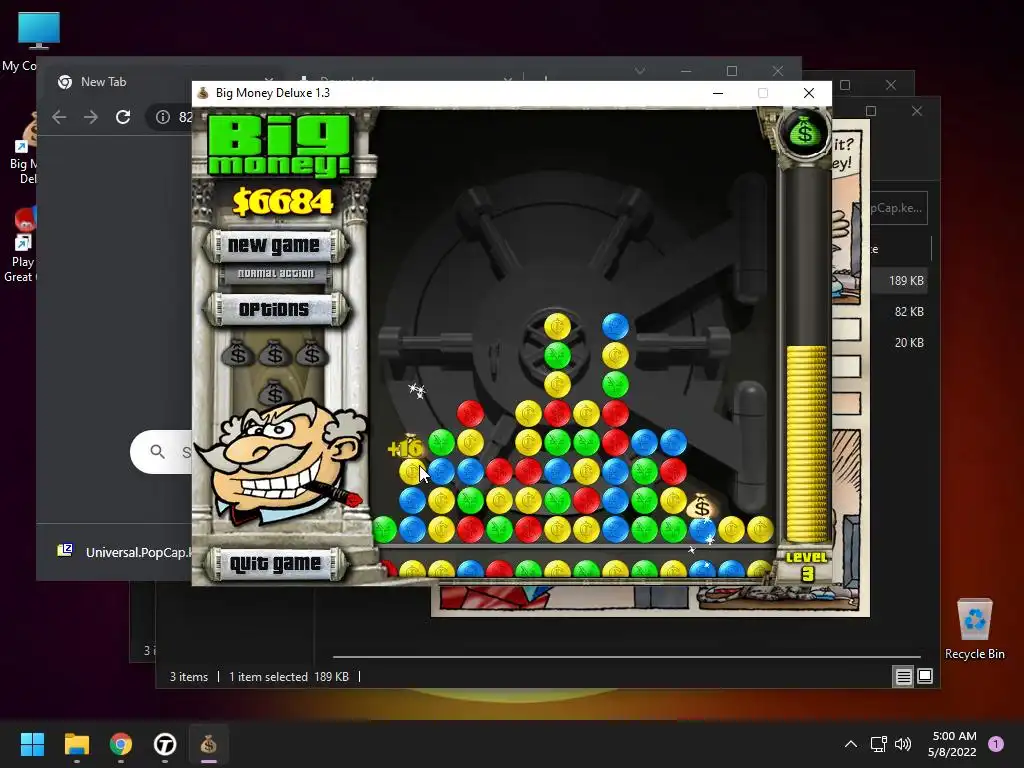Image resolution: width=1024 pixels, height=768 pixels.
Task: Switch to Chrome from the taskbar
Action: click(121, 744)
